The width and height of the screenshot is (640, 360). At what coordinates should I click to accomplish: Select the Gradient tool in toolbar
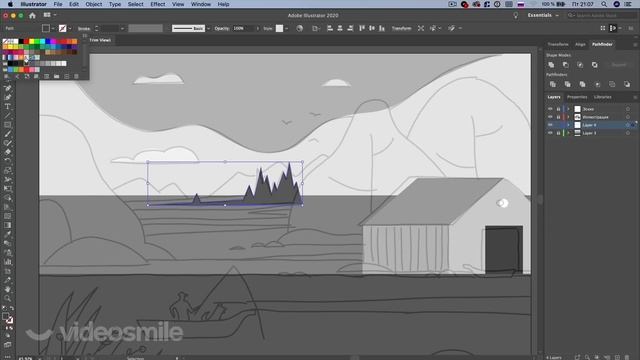pyautogui.click(x=7, y=225)
